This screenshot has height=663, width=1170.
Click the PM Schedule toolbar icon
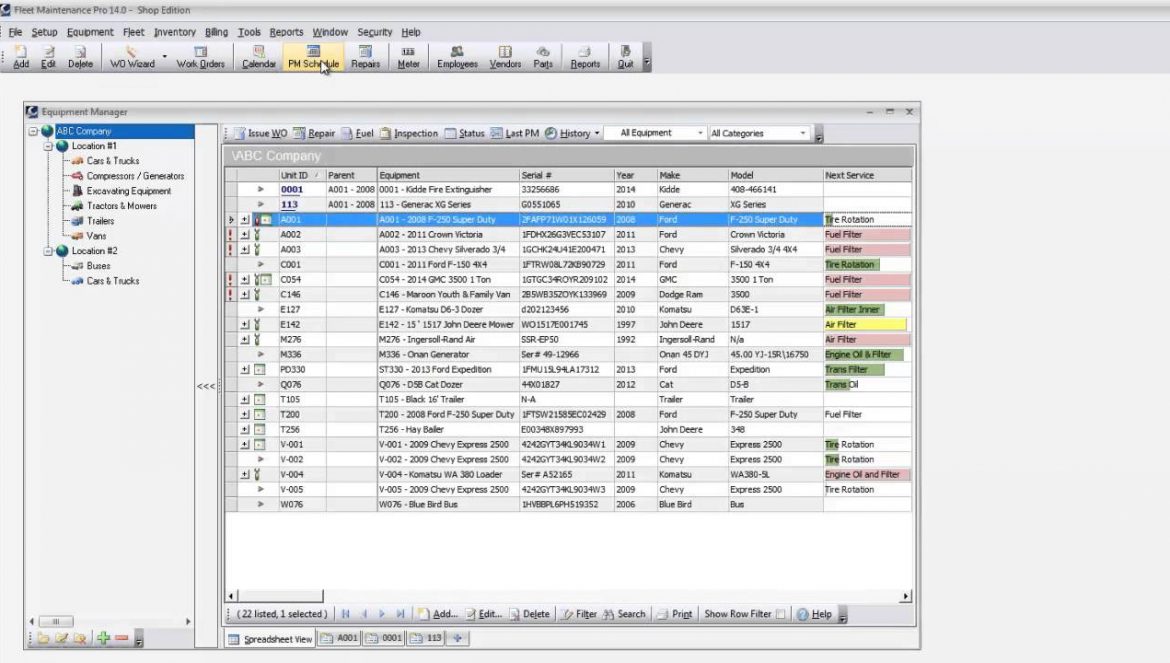click(313, 57)
